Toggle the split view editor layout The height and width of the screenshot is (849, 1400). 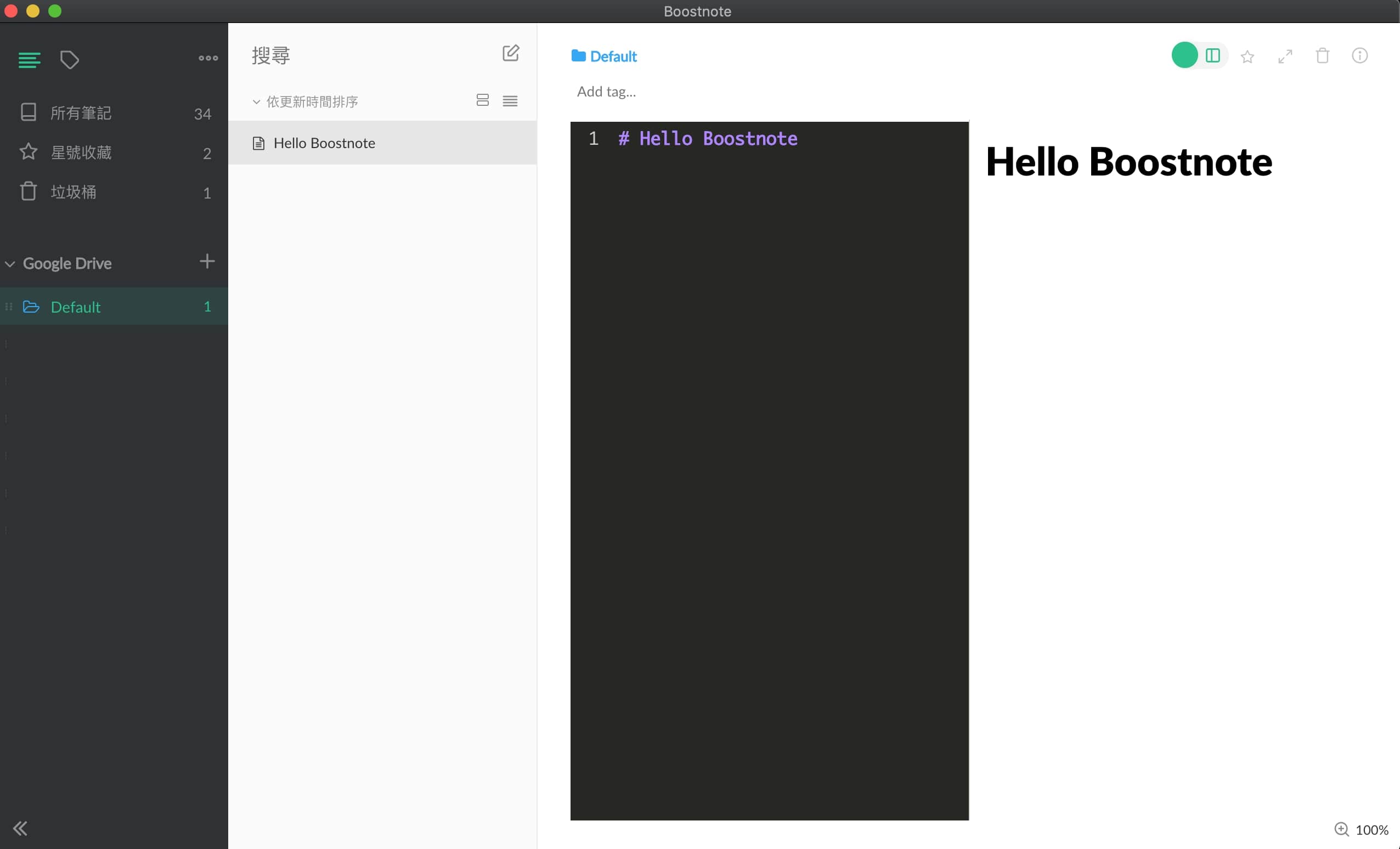pyautogui.click(x=1212, y=55)
